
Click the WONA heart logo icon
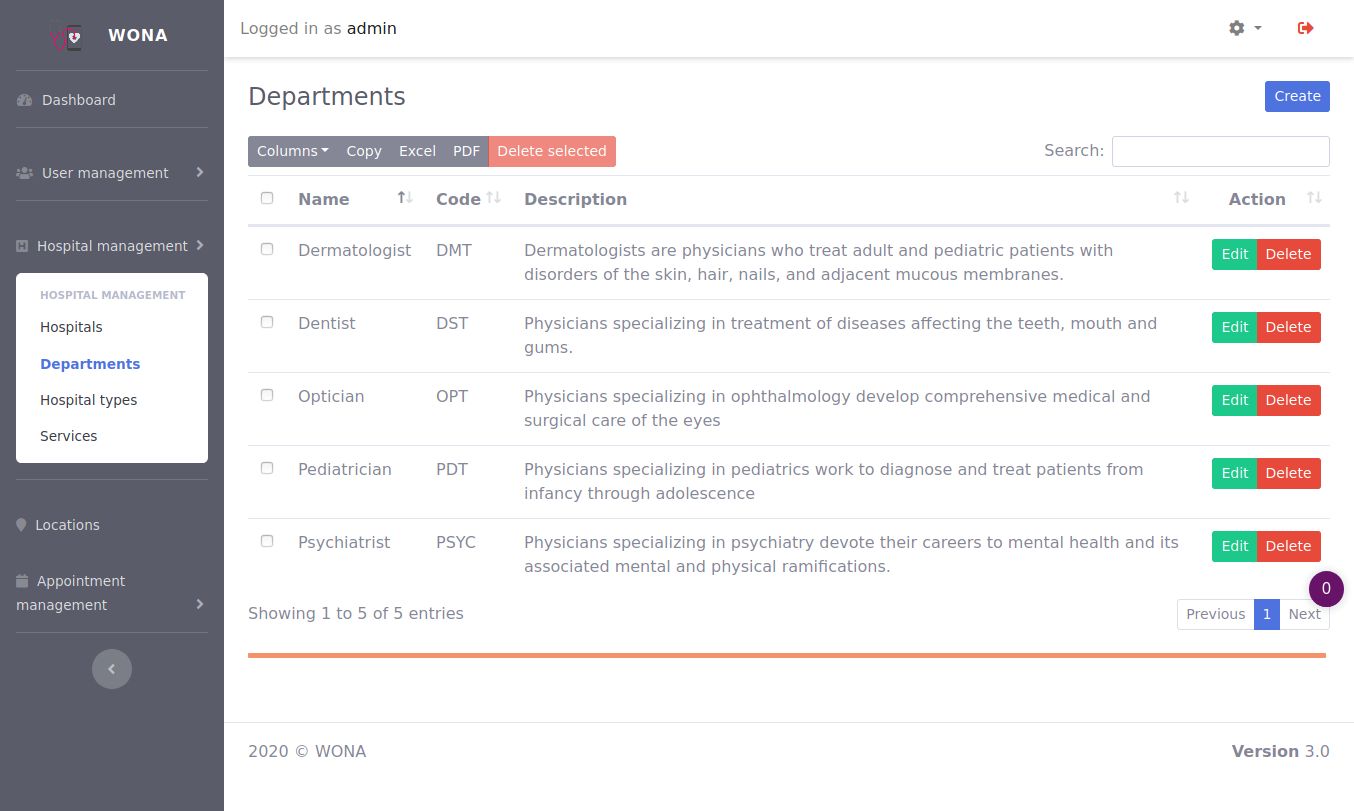click(68, 36)
